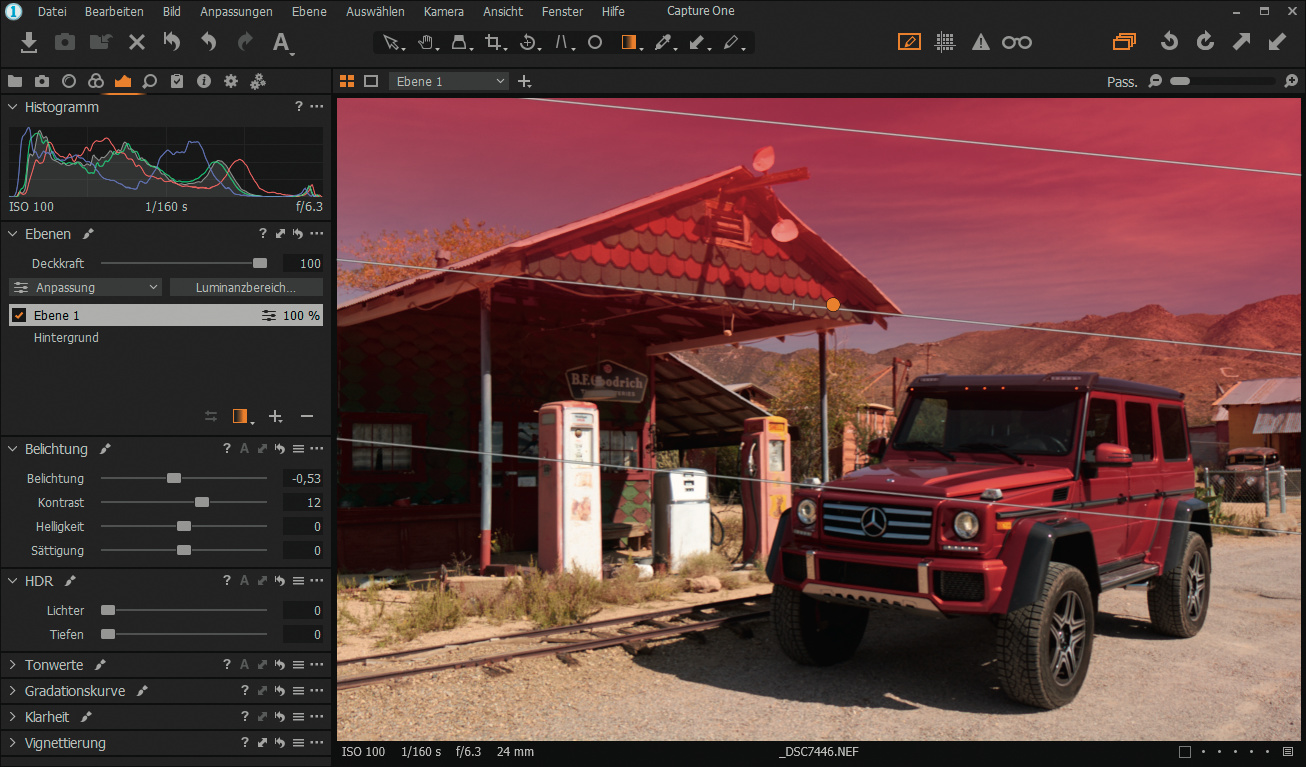The width and height of the screenshot is (1306, 767).
Task: Rotate image left with counterclockwise arrow
Action: click(x=1169, y=42)
